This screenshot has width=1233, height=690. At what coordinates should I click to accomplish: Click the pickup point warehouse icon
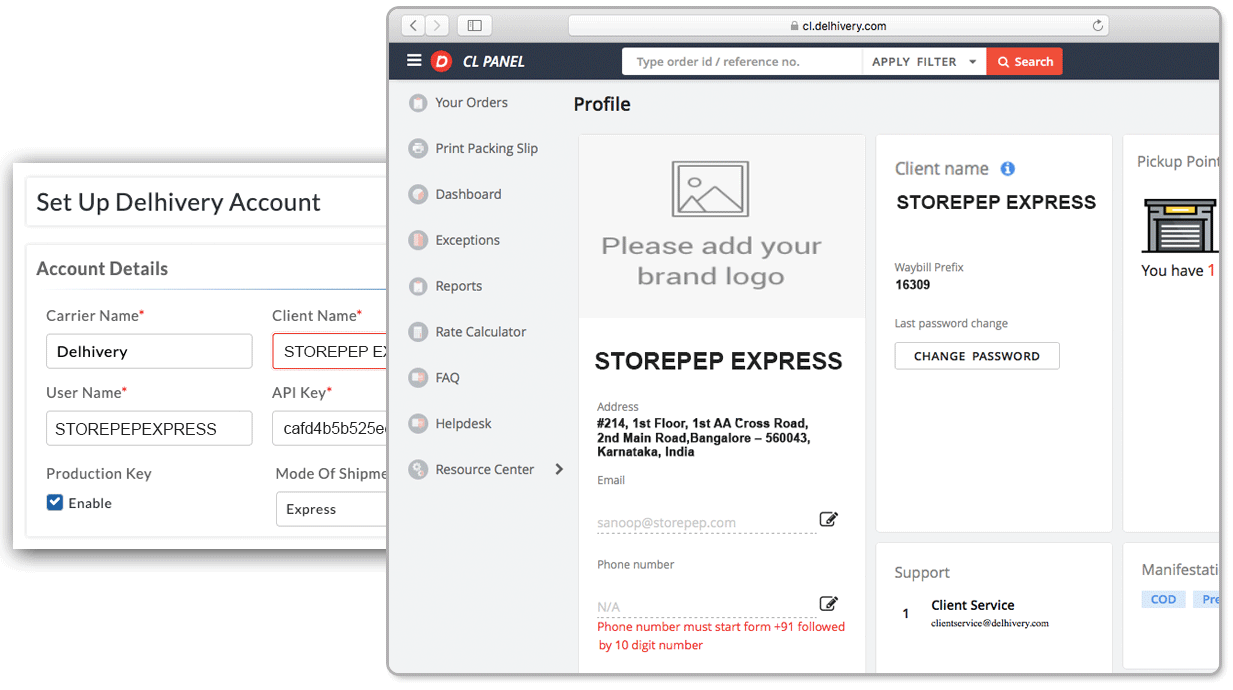(x=1180, y=224)
